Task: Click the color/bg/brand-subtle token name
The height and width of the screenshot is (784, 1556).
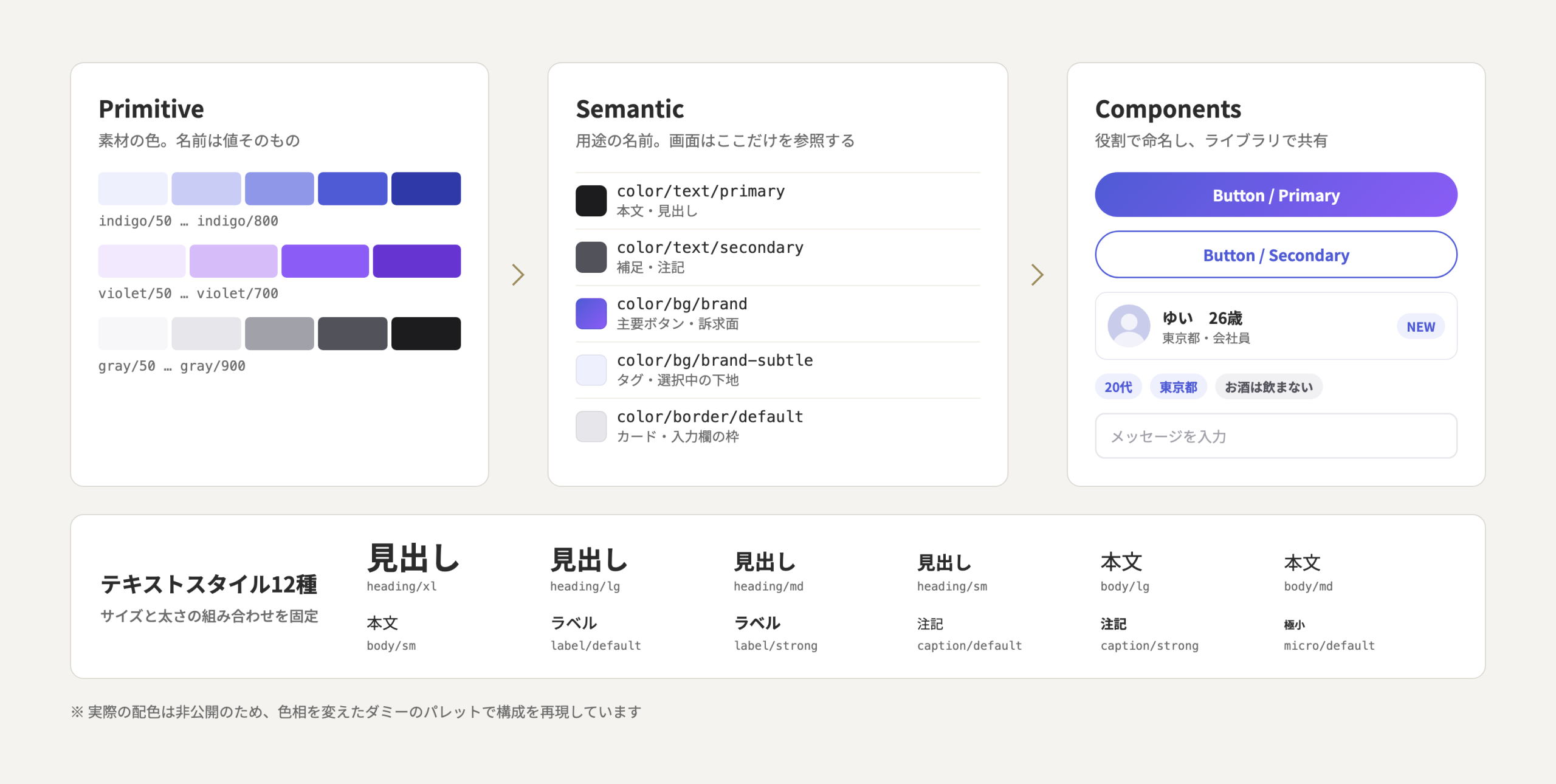Action: 715,360
